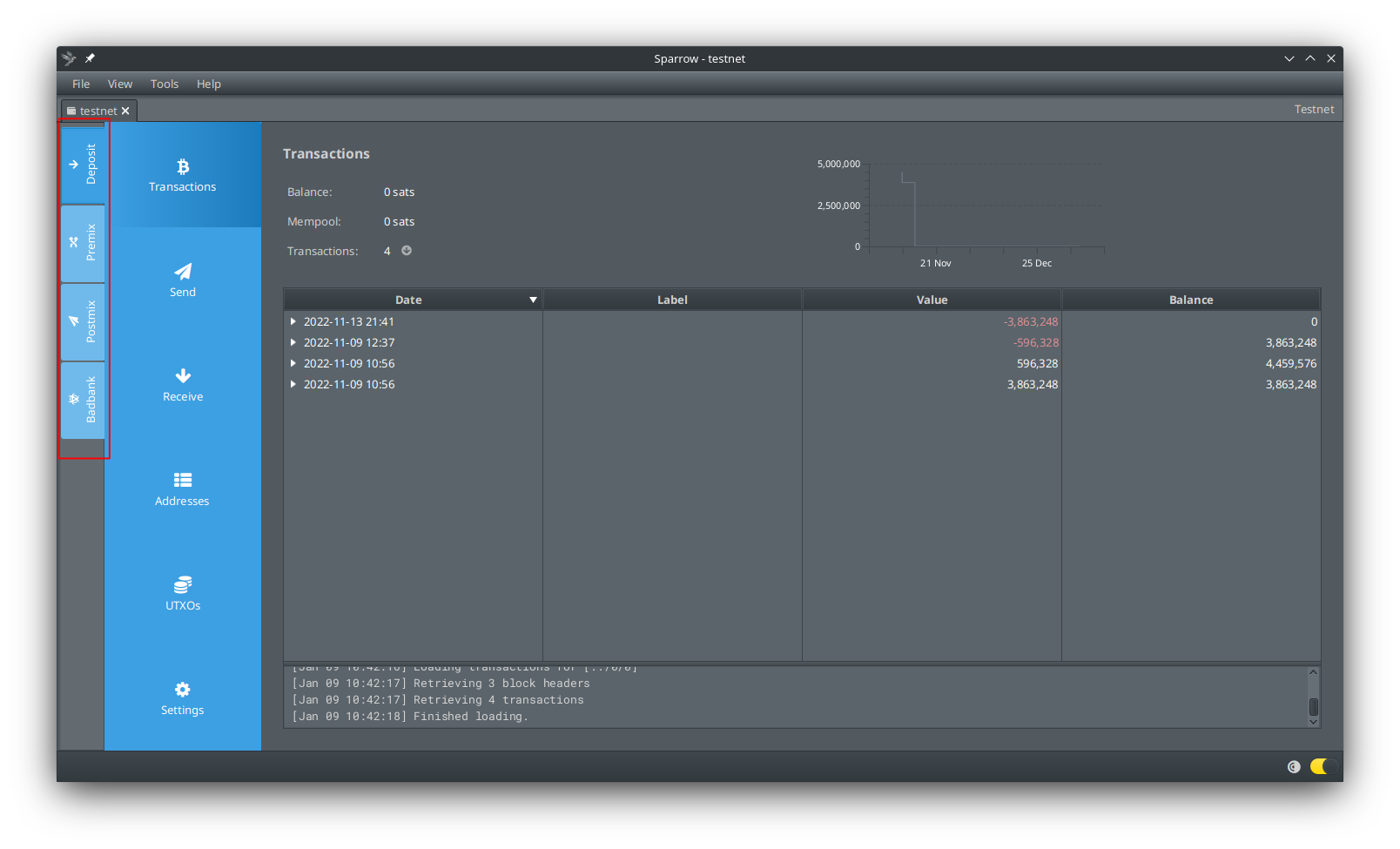Switch to the Postmix account tab
Image resolution: width=1400 pixels, height=849 pixels.
click(83, 321)
